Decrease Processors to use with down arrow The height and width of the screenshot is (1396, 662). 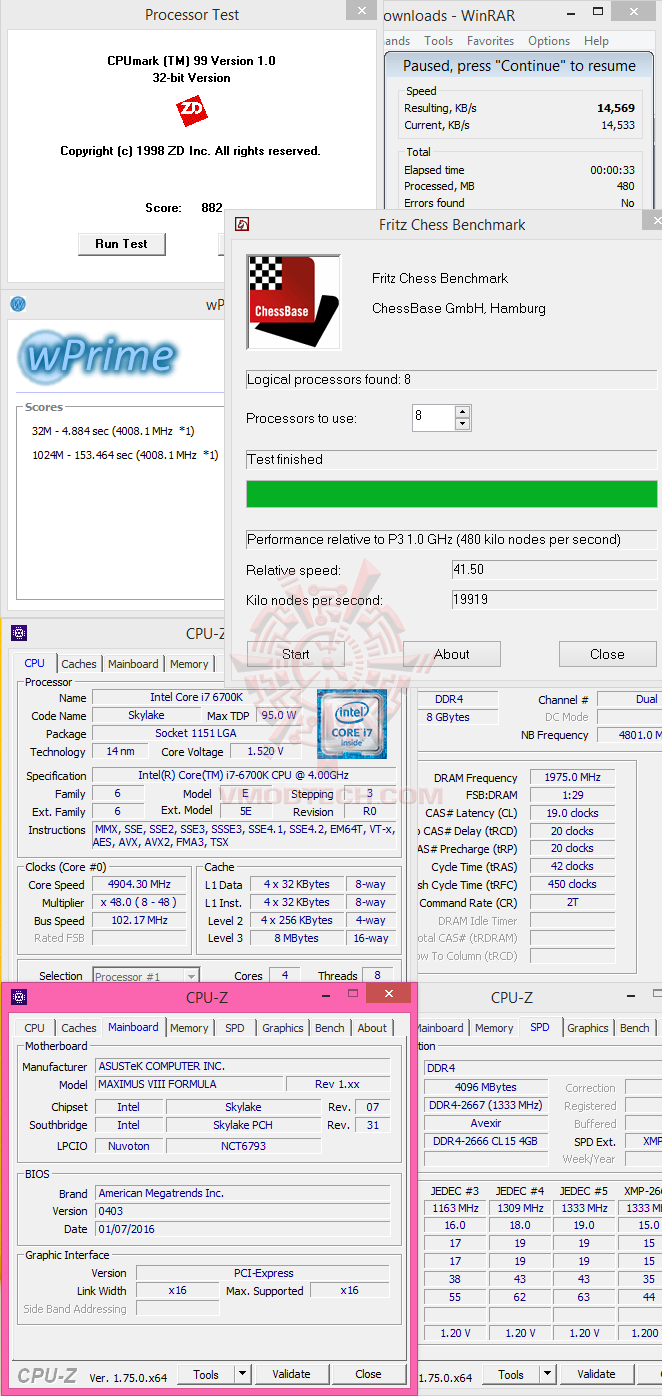tap(462, 424)
